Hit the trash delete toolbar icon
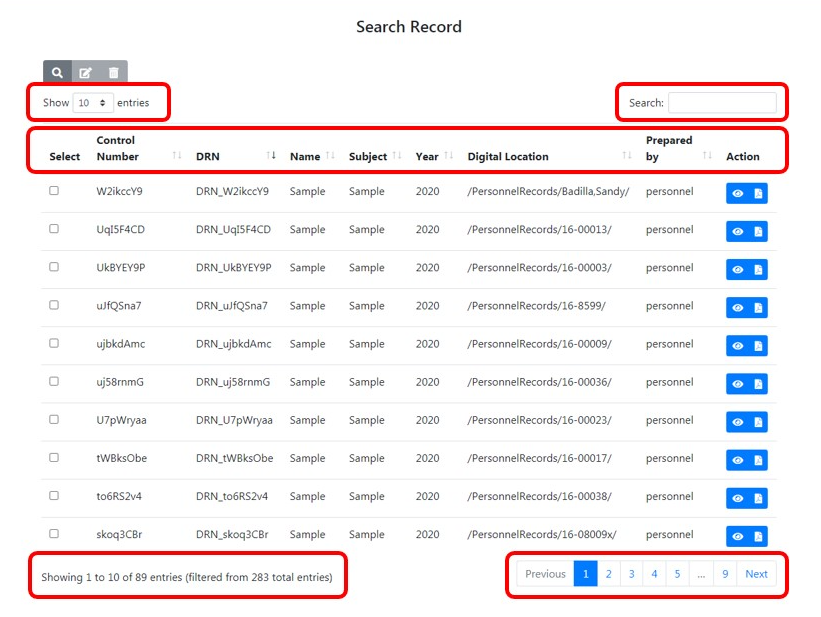Screen dimensions: 821x617 (114, 72)
